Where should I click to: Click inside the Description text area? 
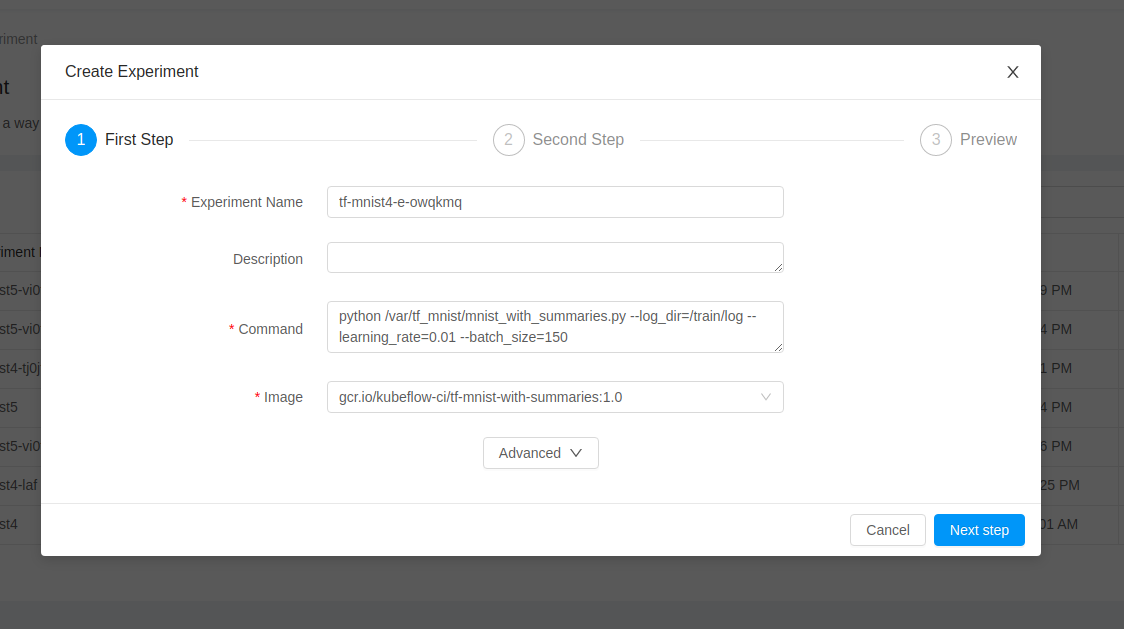(x=555, y=257)
